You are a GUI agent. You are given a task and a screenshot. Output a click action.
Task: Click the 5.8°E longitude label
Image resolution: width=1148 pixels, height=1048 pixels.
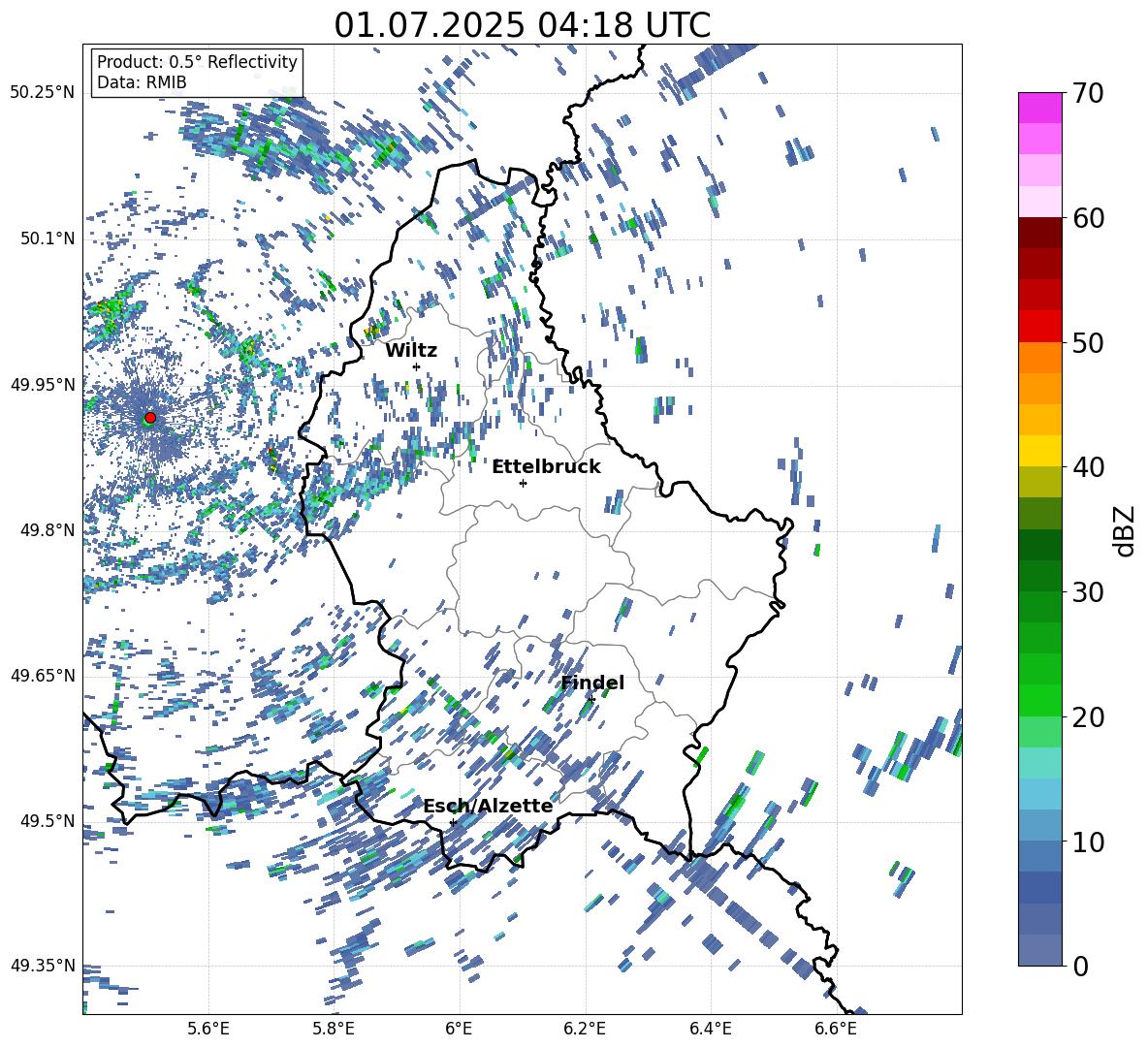point(334,1029)
